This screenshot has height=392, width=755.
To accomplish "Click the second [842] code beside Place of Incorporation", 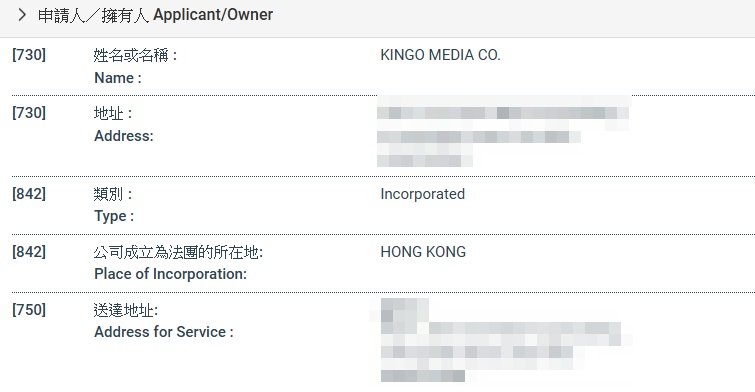I will coord(29,251).
